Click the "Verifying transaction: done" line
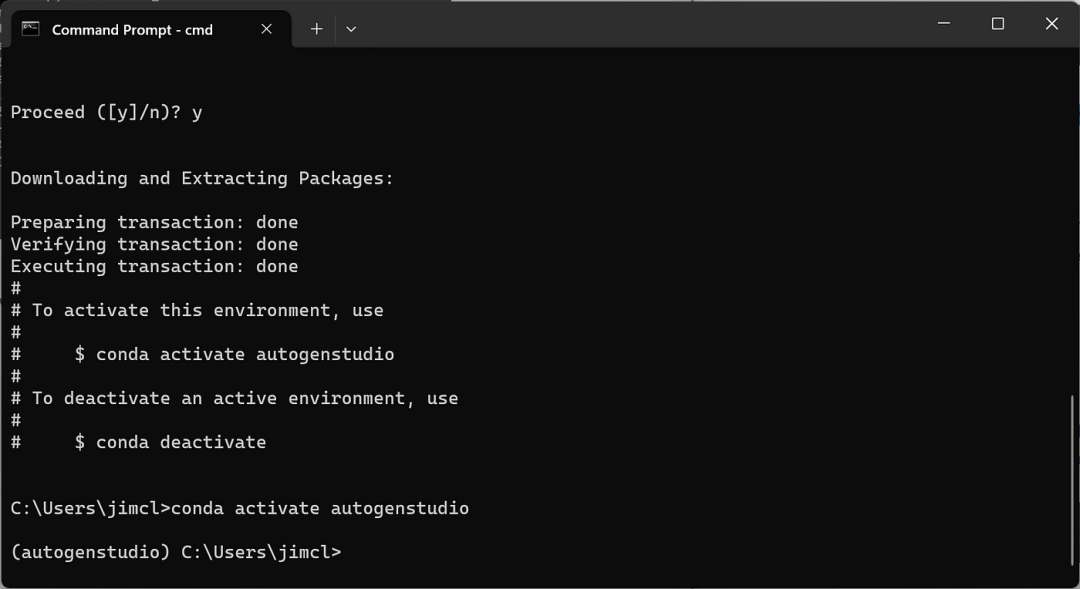 154,245
